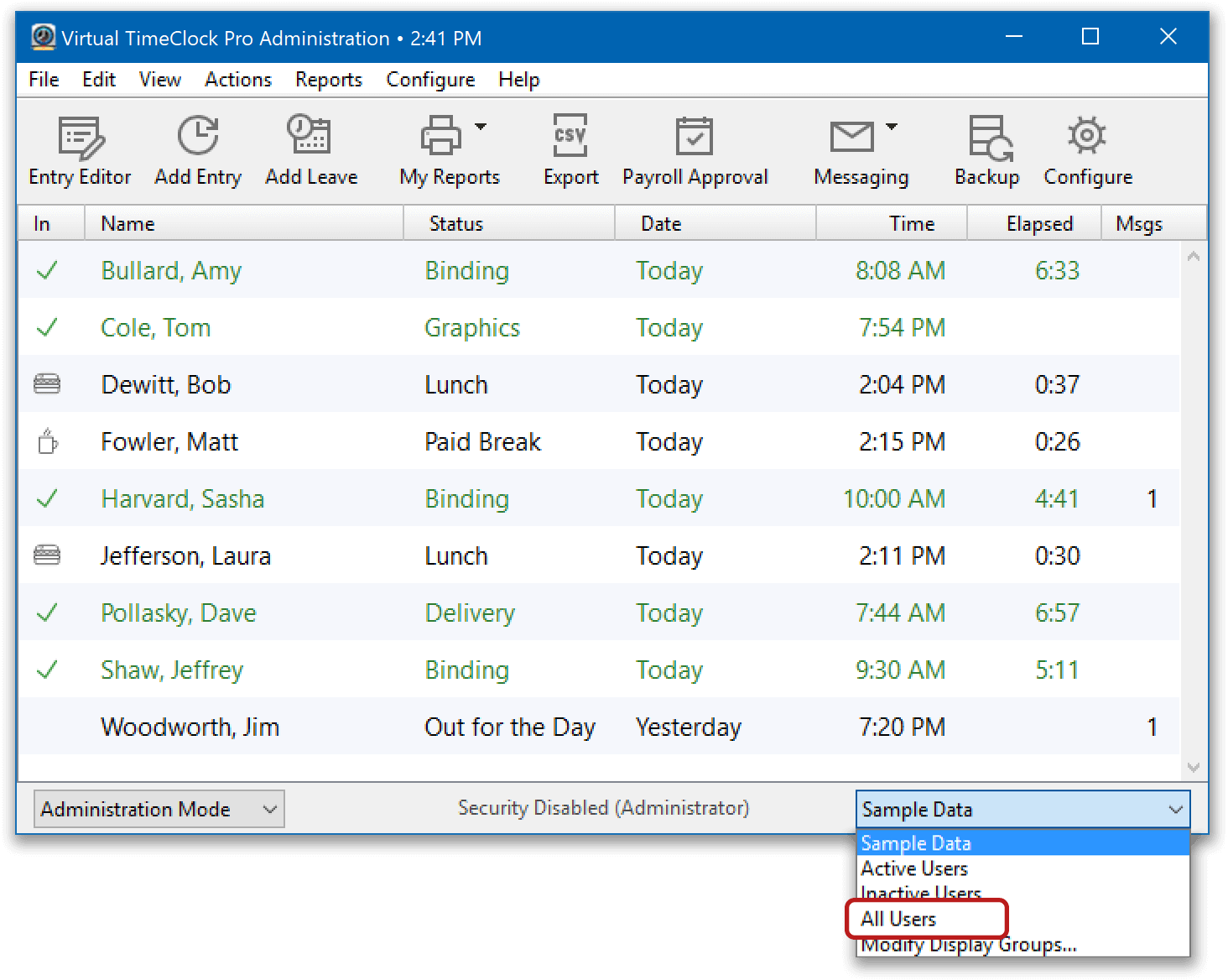
Task: Export data using the CSV Export icon
Action: 570,151
